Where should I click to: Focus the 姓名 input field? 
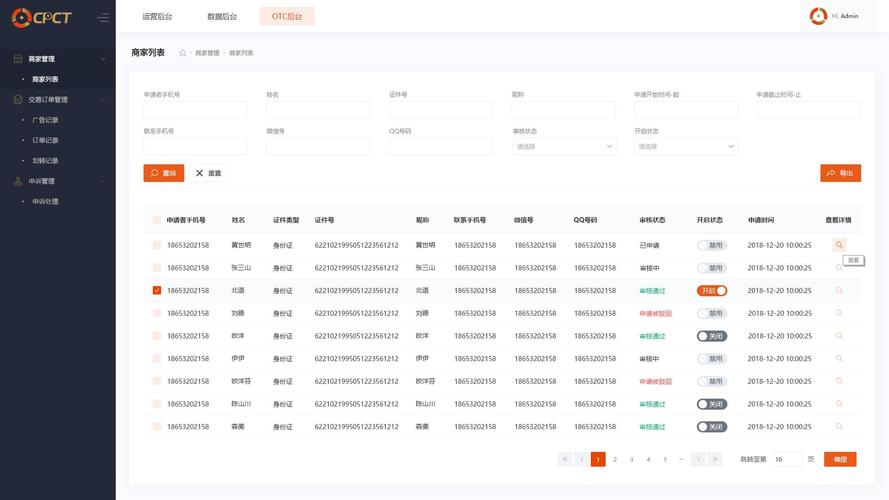[318, 109]
